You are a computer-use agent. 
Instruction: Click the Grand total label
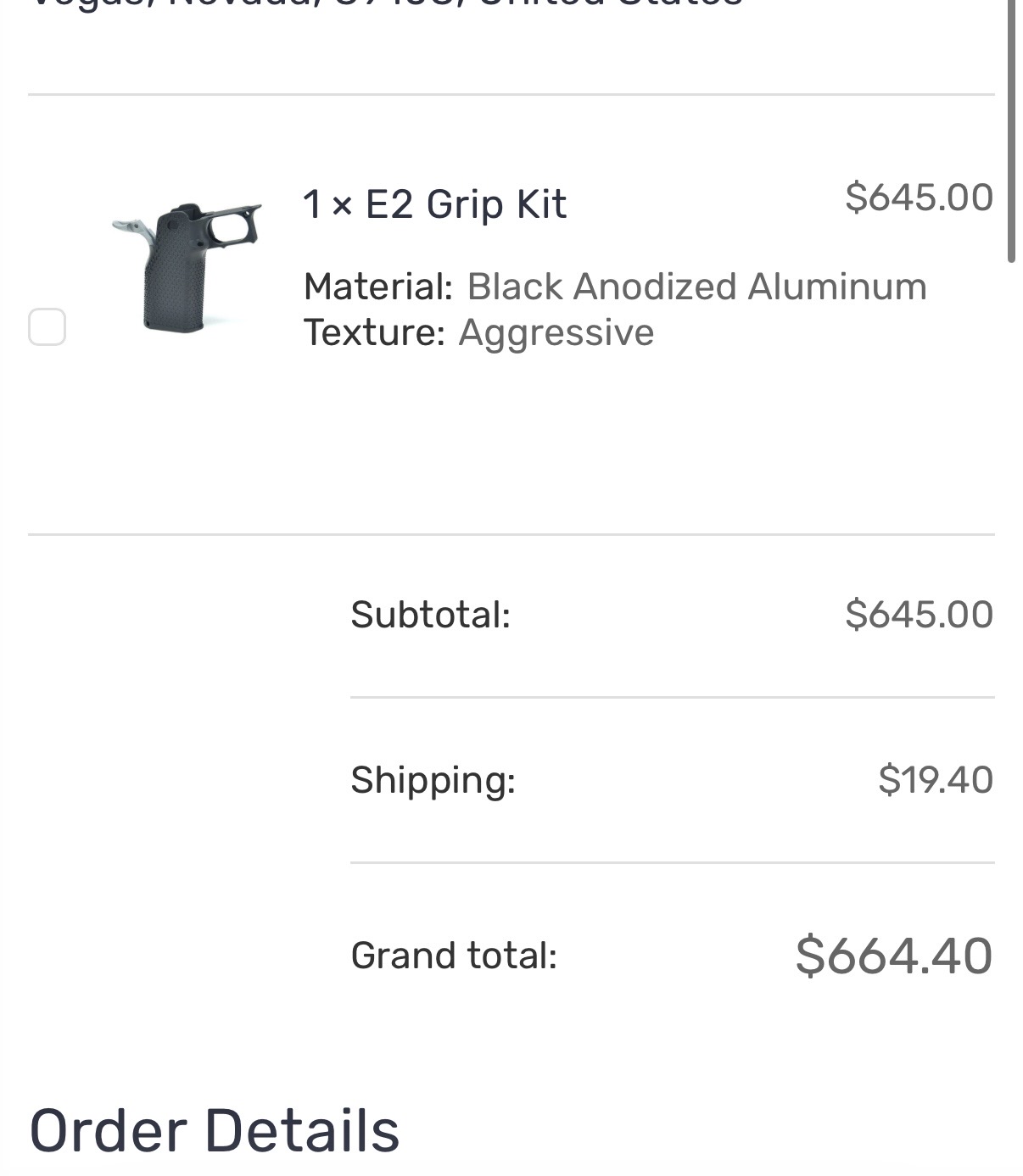pyautogui.click(x=454, y=956)
